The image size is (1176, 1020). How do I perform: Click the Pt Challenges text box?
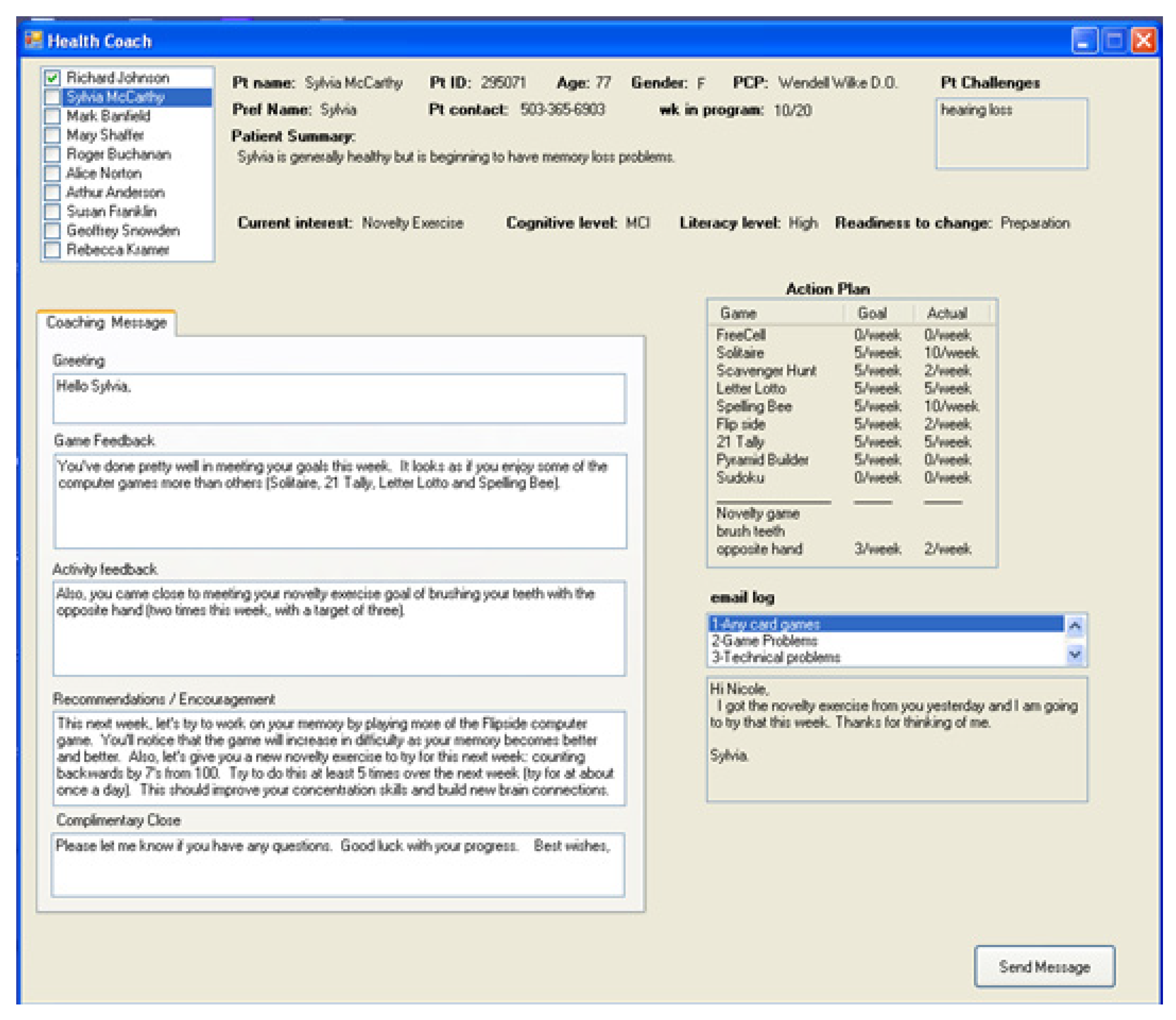click(1011, 134)
